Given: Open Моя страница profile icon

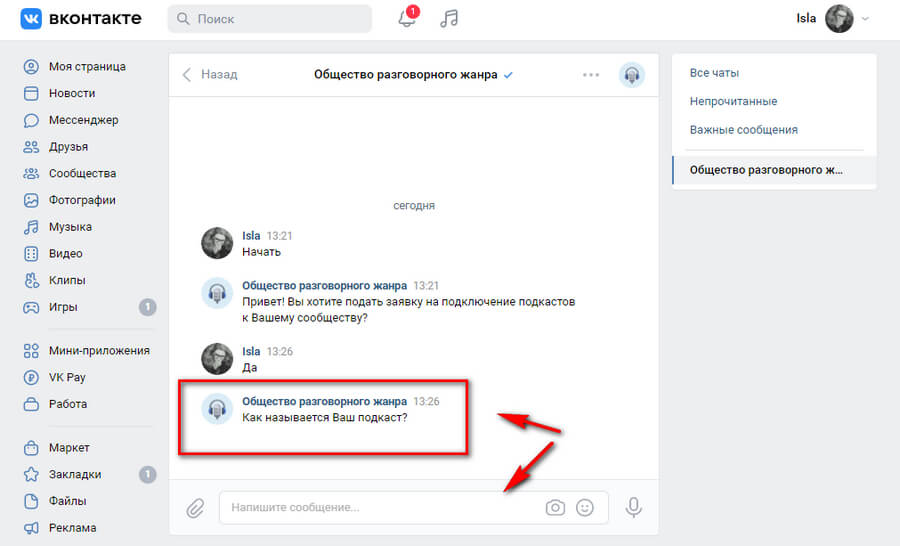Looking at the screenshot, I should 31,67.
